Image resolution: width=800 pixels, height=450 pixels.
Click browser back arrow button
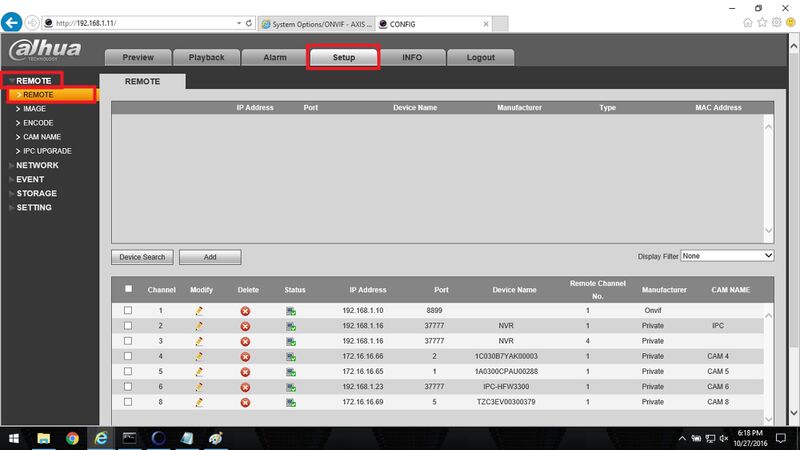[x=11, y=22]
